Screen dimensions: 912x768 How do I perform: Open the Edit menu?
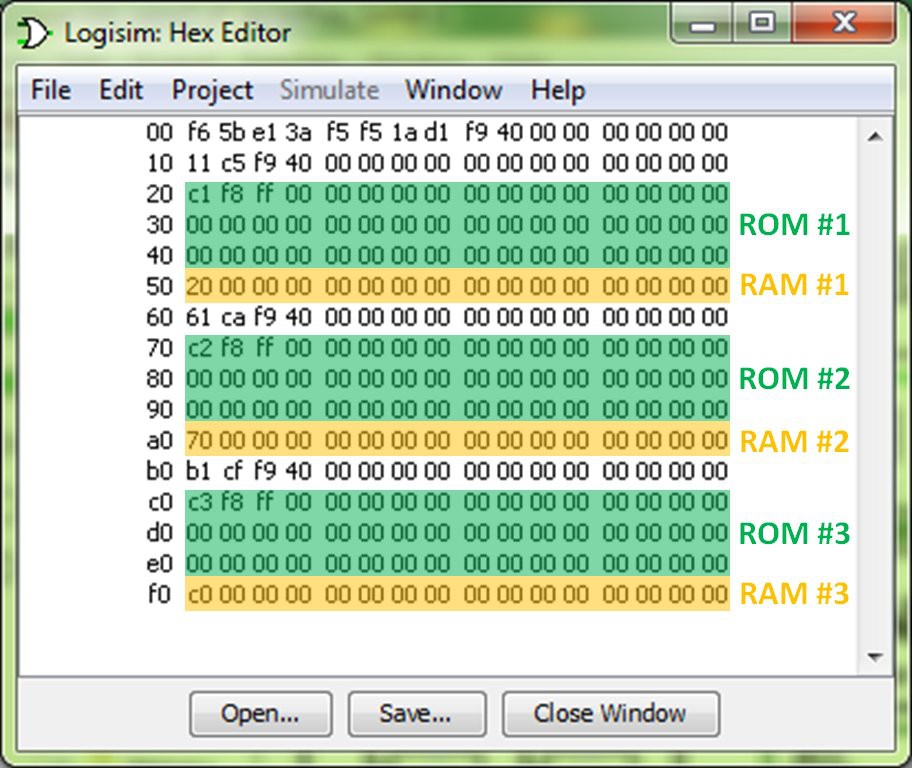(x=121, y=90)
